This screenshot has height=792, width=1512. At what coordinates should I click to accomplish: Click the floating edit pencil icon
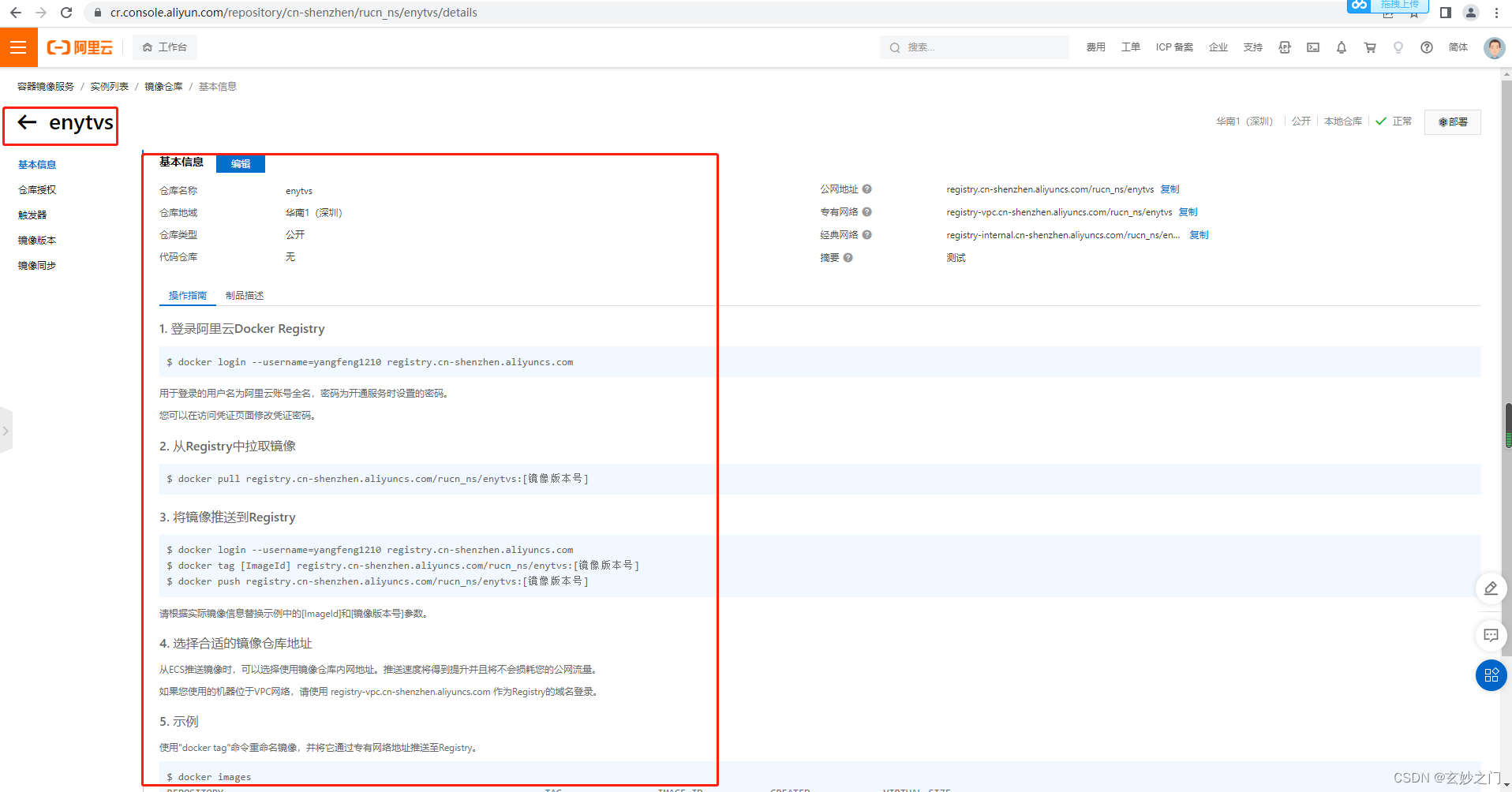pos(1491,588)
